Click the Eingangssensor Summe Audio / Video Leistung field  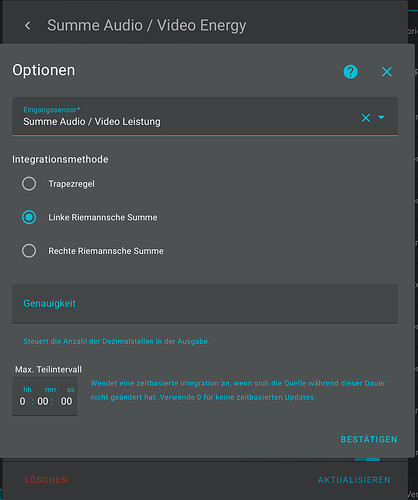[x=205, y=116]
